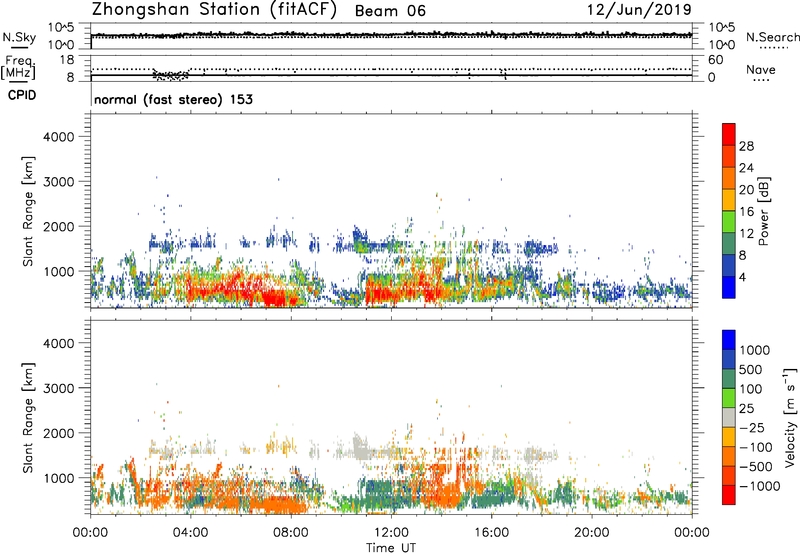This screenshot has height=554, width=800.
Task: Click the '16' label on power colorbar
Action: pos(746,212)
